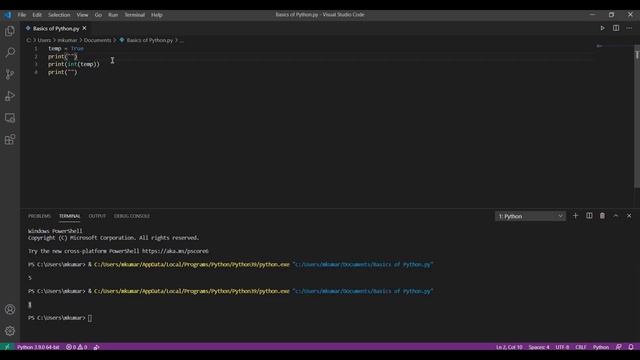The width and height of the screenshot is (640, 360).
Task: Open editor More Actions ellipsis
Action: (629, 28)
